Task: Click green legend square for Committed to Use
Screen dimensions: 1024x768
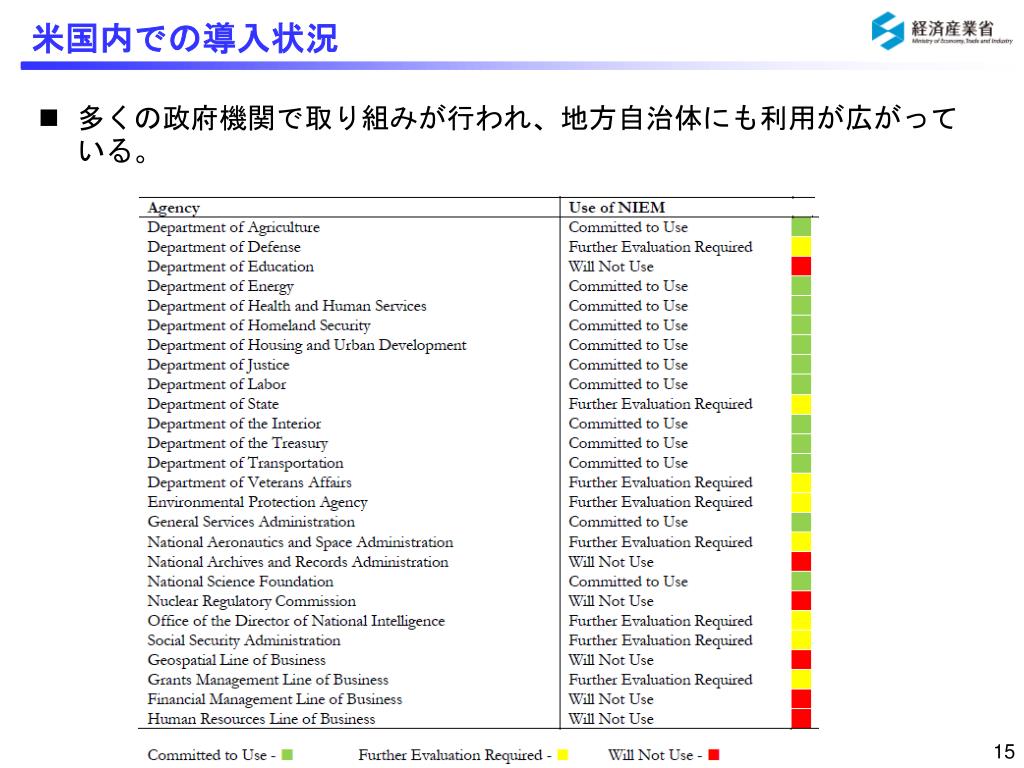Action: point(287,755)
